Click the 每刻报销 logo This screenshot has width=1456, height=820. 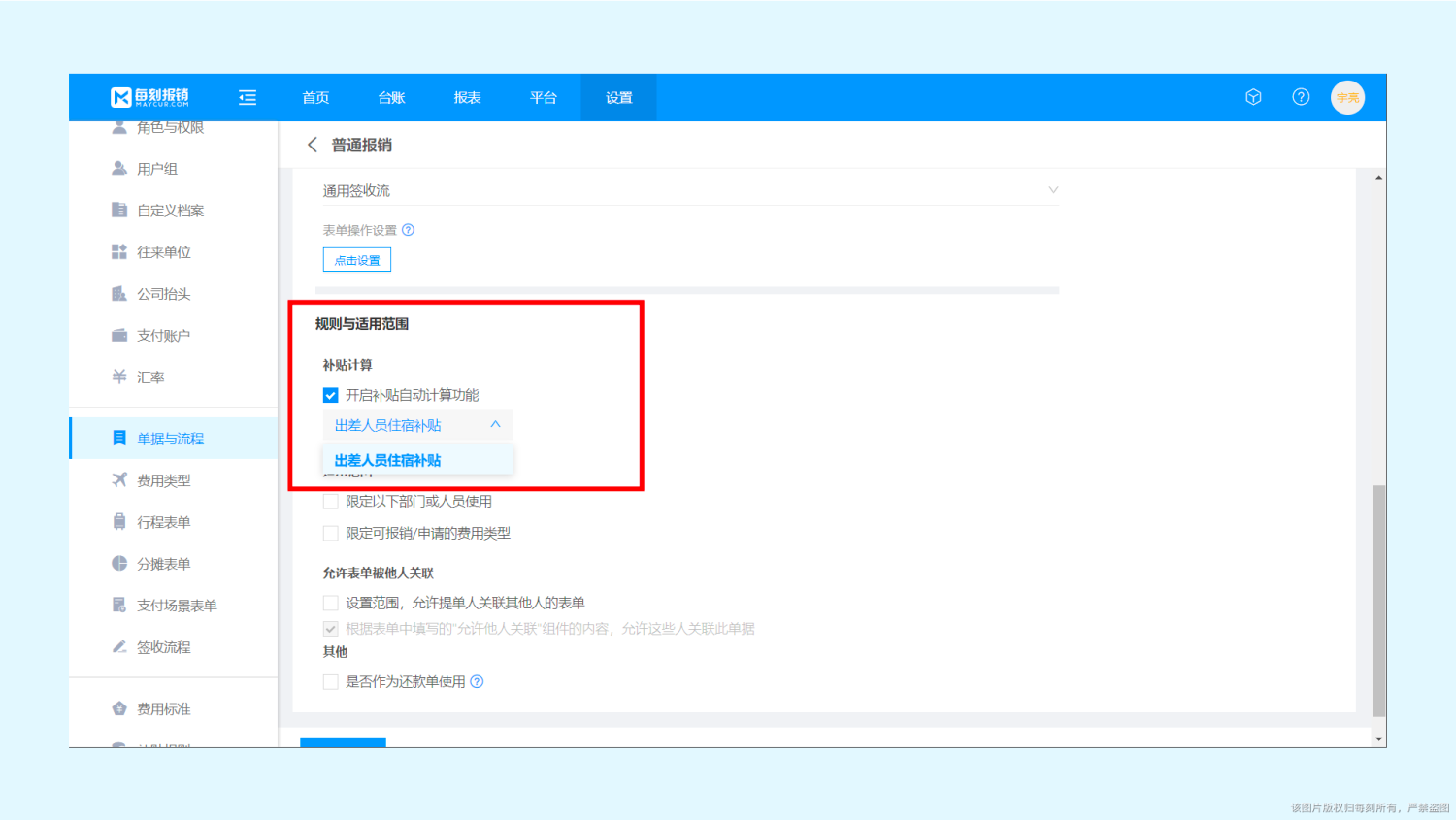pyautogui.click(x=150, y=97)
